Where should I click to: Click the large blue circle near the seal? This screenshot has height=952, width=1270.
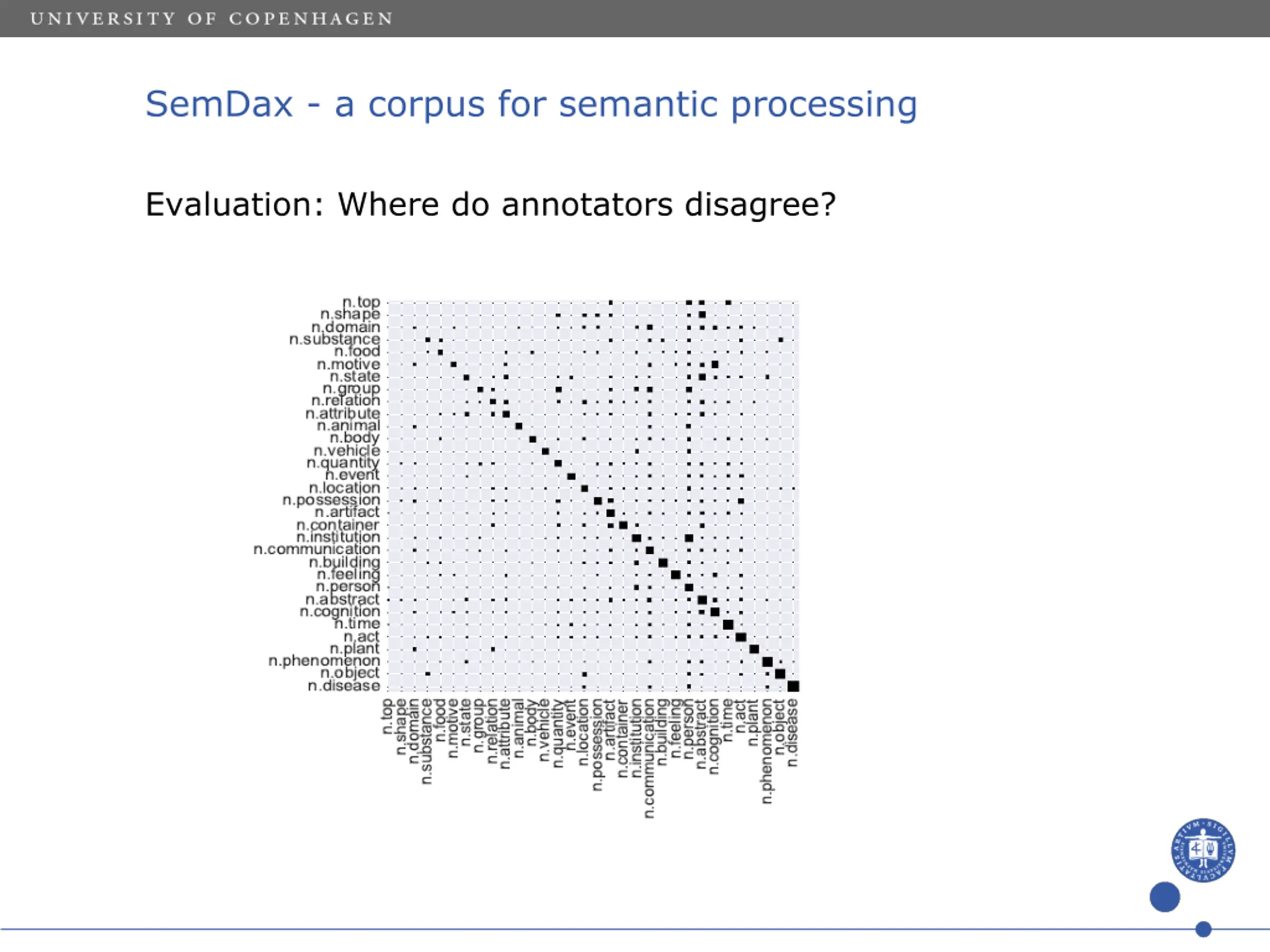[1165, 897]
